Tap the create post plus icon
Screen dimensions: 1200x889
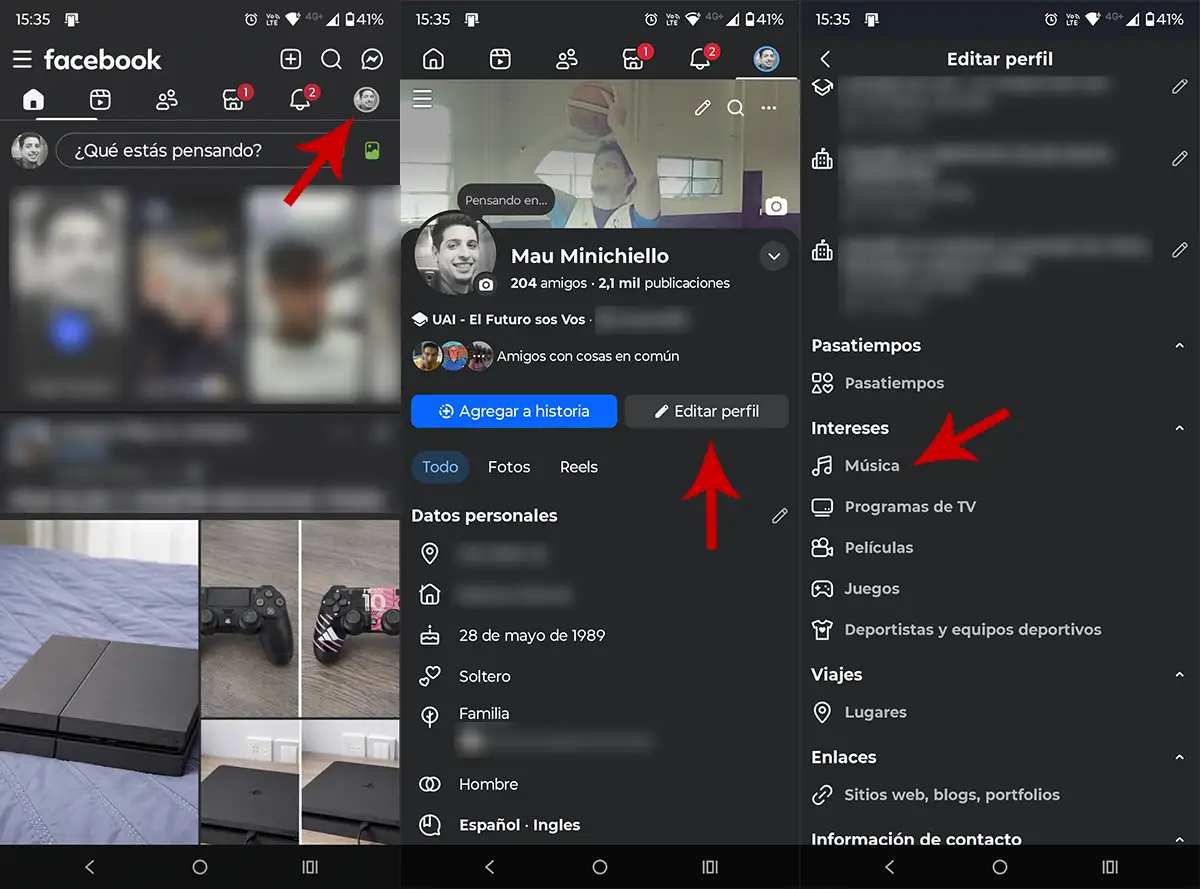pos(291,60)
